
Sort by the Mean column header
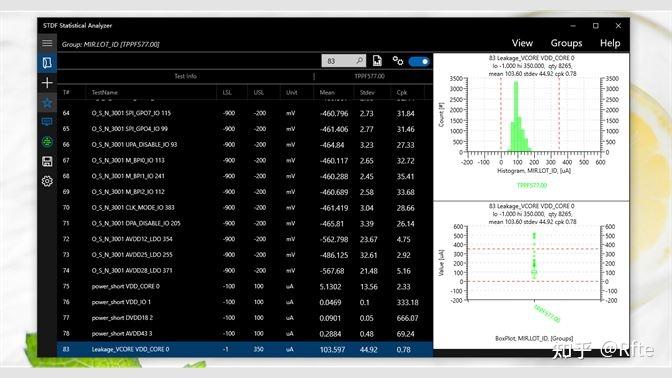pos(327,93)
